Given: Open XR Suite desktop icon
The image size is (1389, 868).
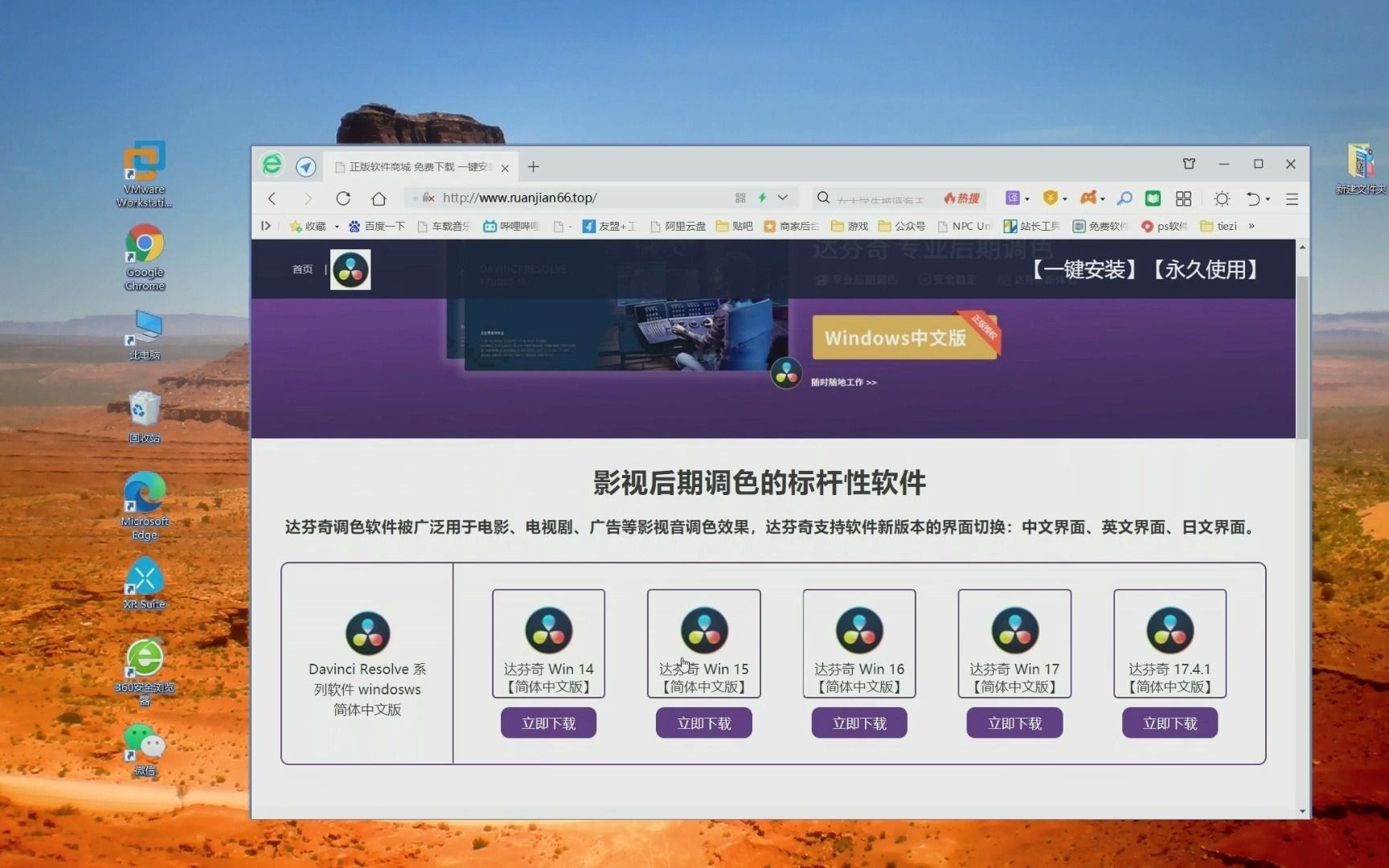Looking at the screenshot, I should [x=145, y=583].
